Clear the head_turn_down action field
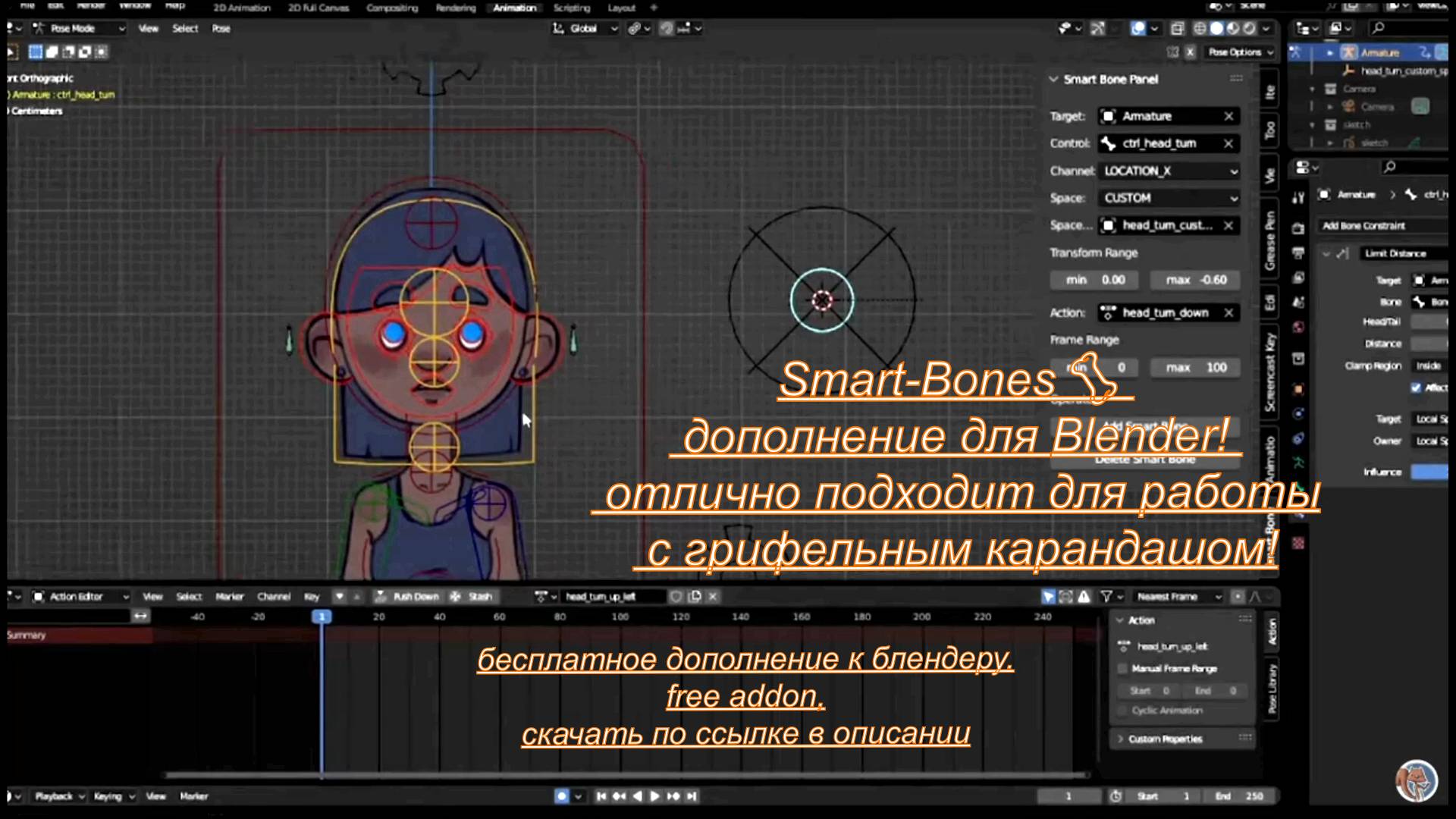Screen dimensions: 1456x819 pyautogui.click(x=1228, y=312)
